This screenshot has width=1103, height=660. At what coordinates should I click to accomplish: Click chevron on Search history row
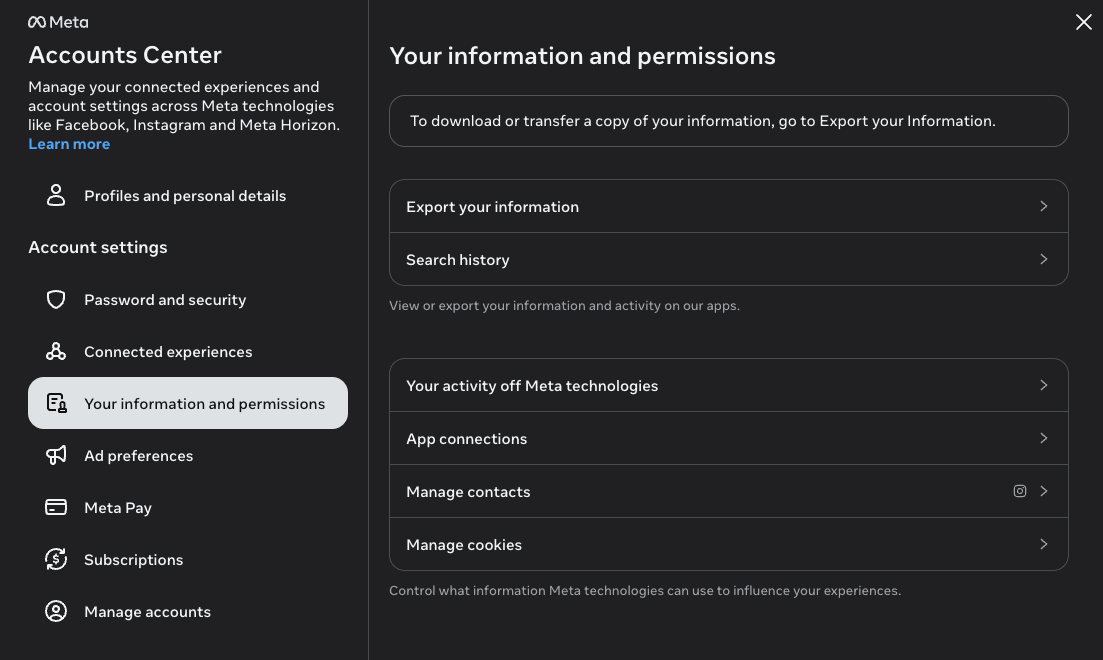point(1044,259)
